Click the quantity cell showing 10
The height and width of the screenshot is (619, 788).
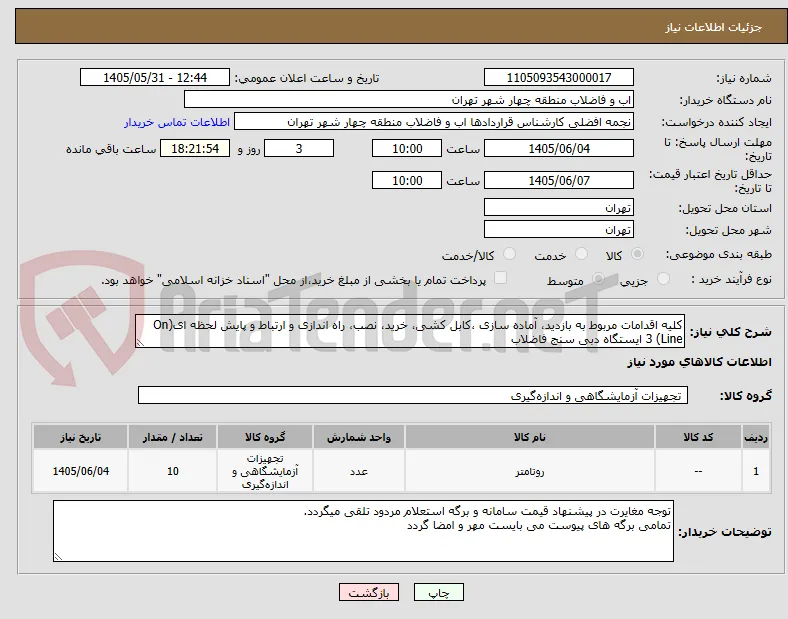172,471
